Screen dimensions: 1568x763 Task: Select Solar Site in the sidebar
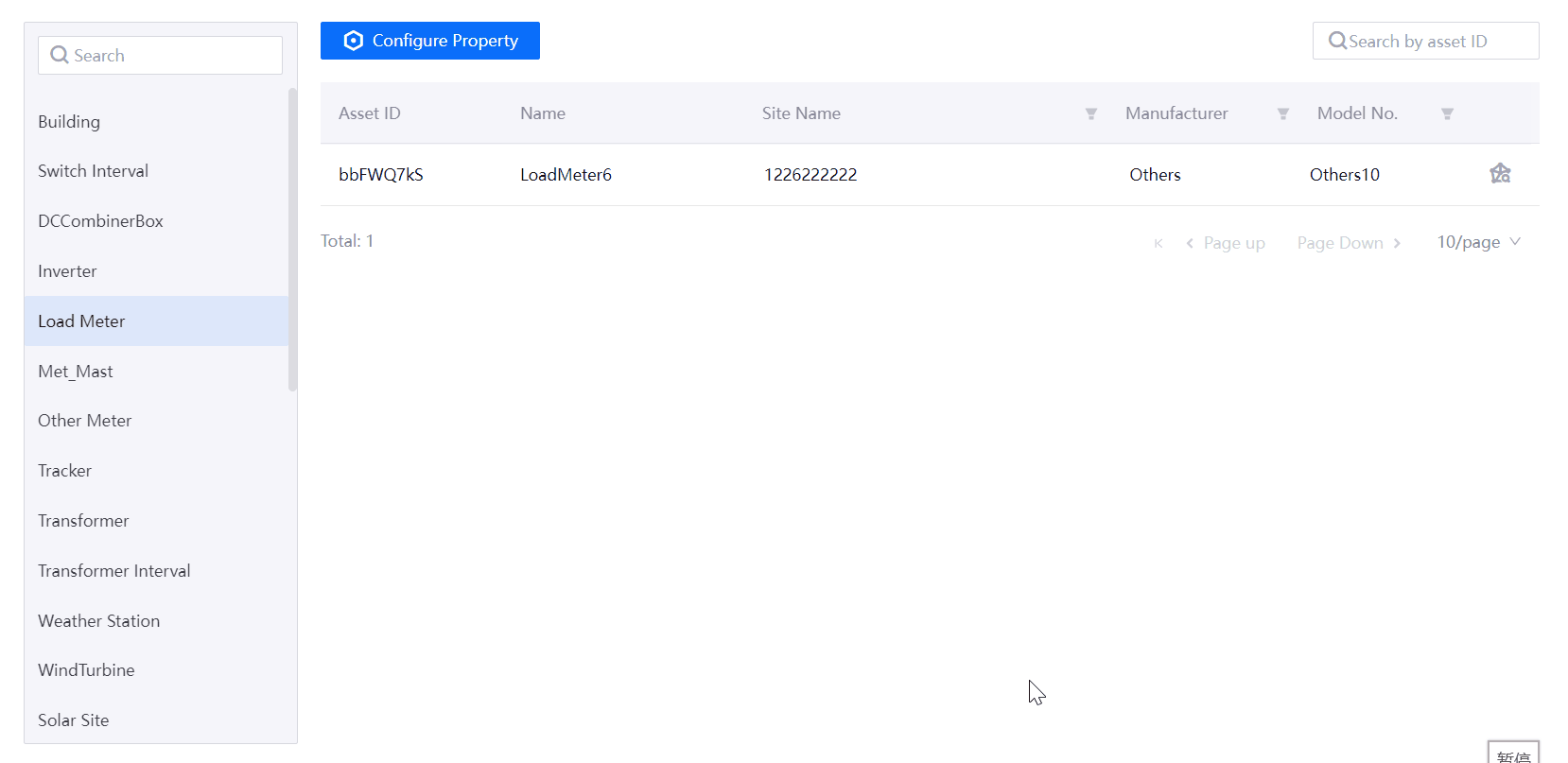73,720
